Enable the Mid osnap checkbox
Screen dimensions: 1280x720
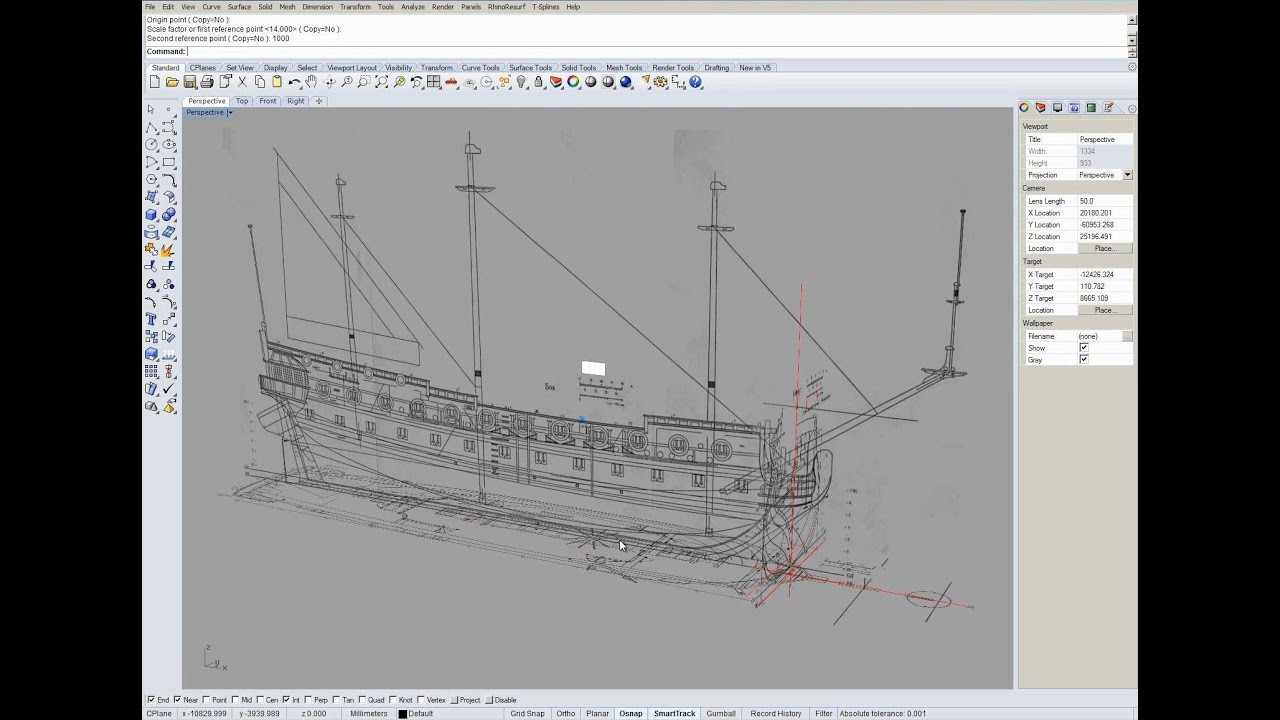234,700
